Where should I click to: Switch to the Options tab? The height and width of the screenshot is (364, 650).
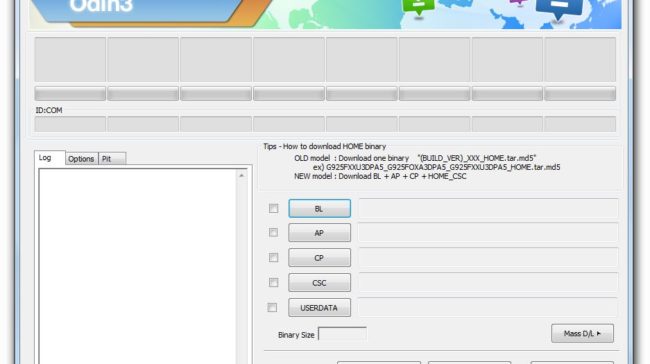point(81,159)
